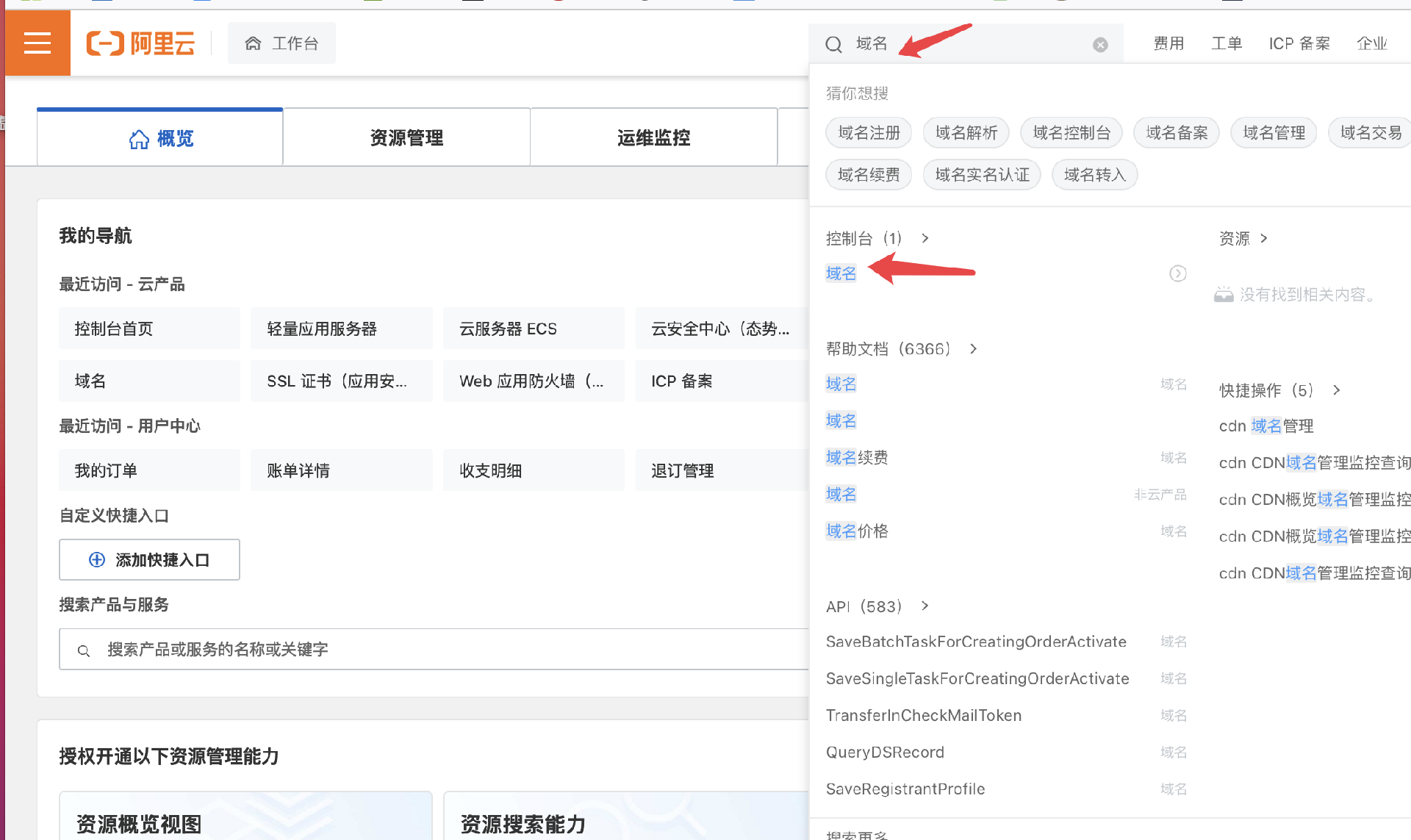Select the 域名控制台 suggestion chip
This screenshot has height=840, width=1411.
point(1071,132)
